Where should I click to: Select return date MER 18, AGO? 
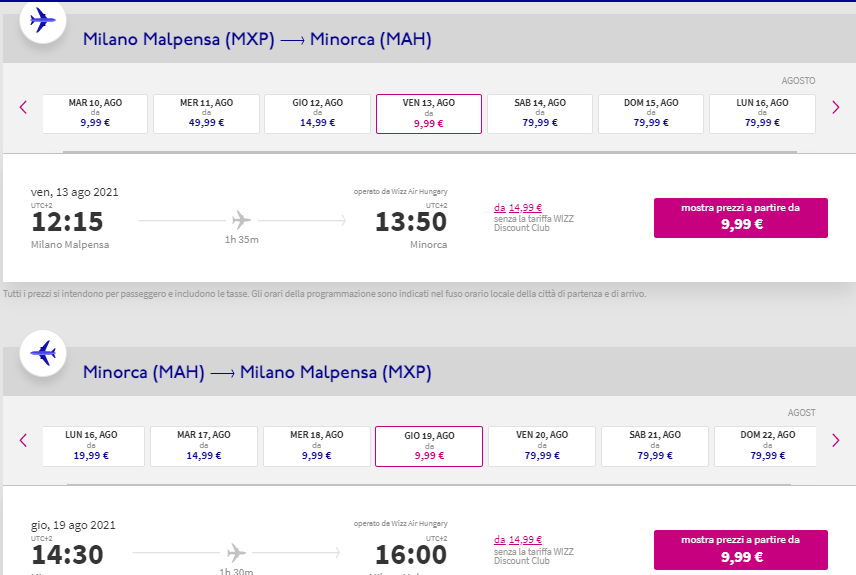[x=317, y=446]
